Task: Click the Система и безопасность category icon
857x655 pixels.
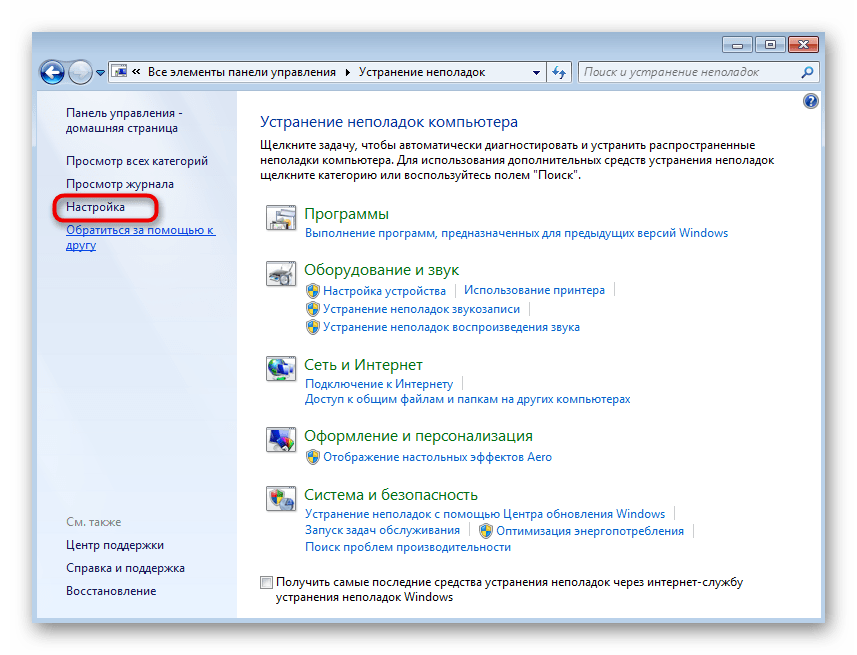Action: 281,499
